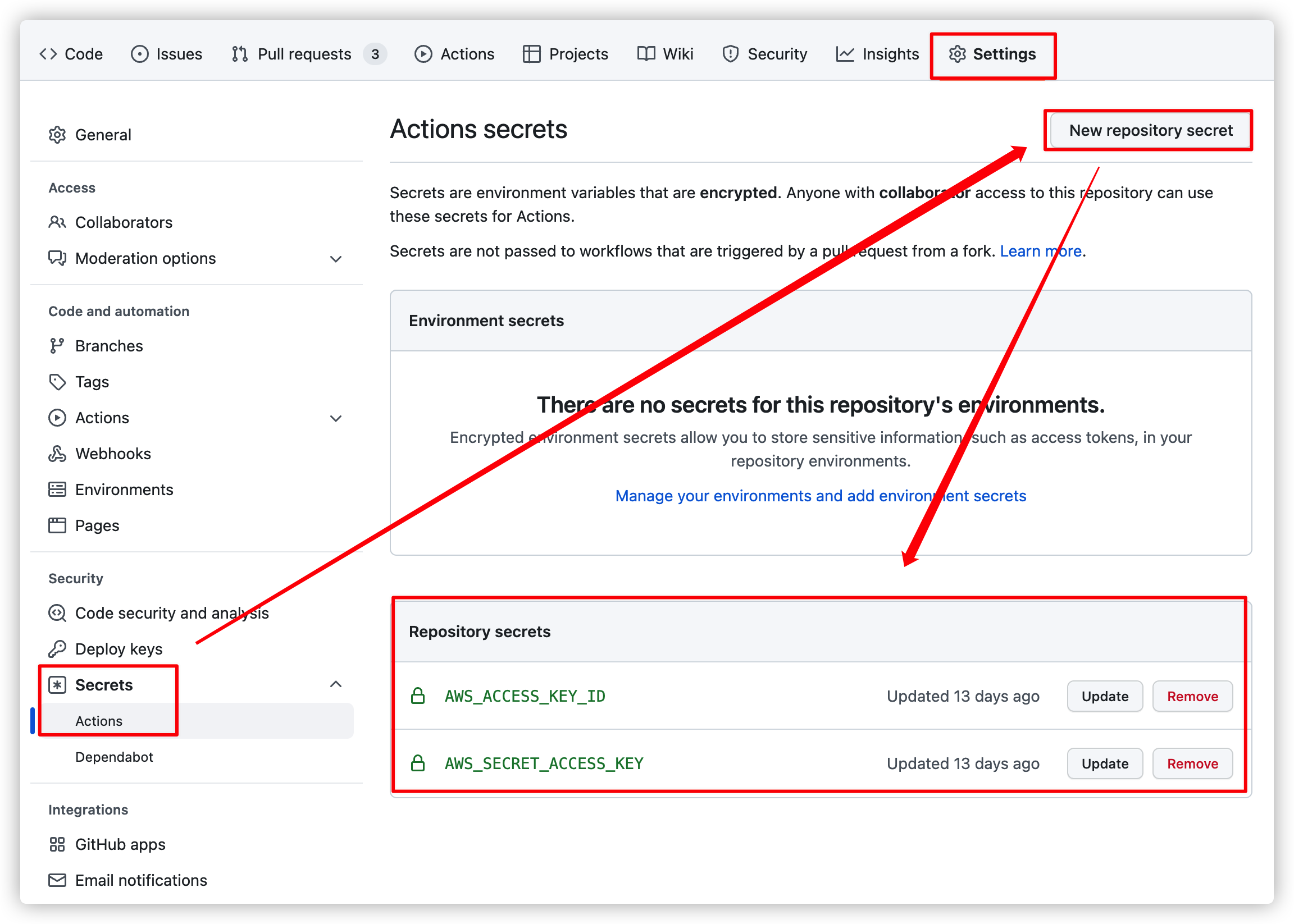This screenshot has width=1294, height=924.
Task: Click the Deploy keys key icon
Action: pyautogui.click(x=57, y=648)
